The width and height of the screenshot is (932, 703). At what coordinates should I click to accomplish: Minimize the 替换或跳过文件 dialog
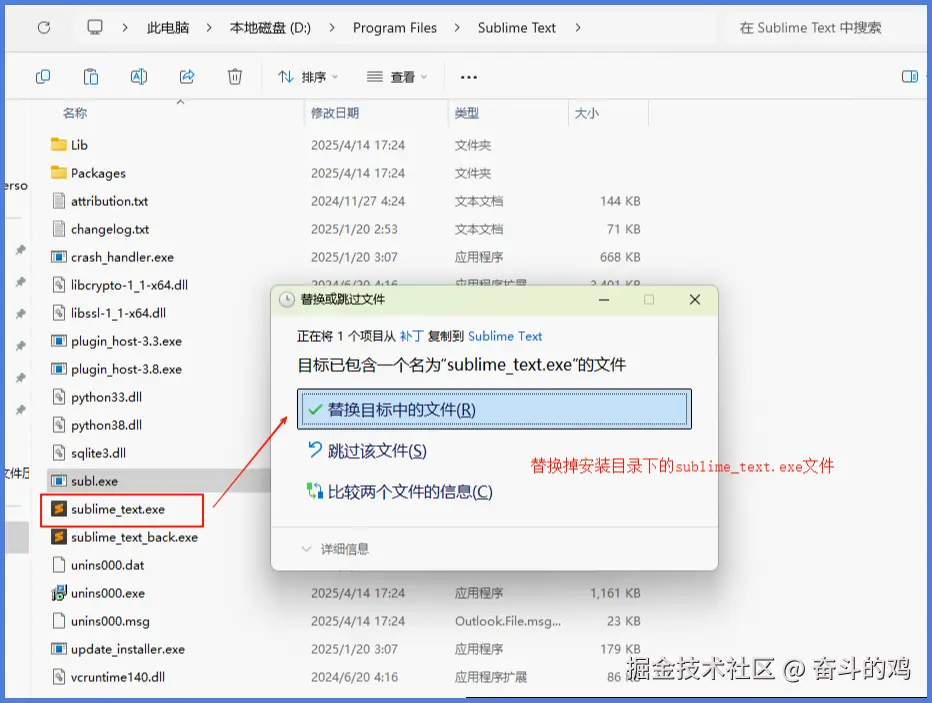(x=604, y=300)
